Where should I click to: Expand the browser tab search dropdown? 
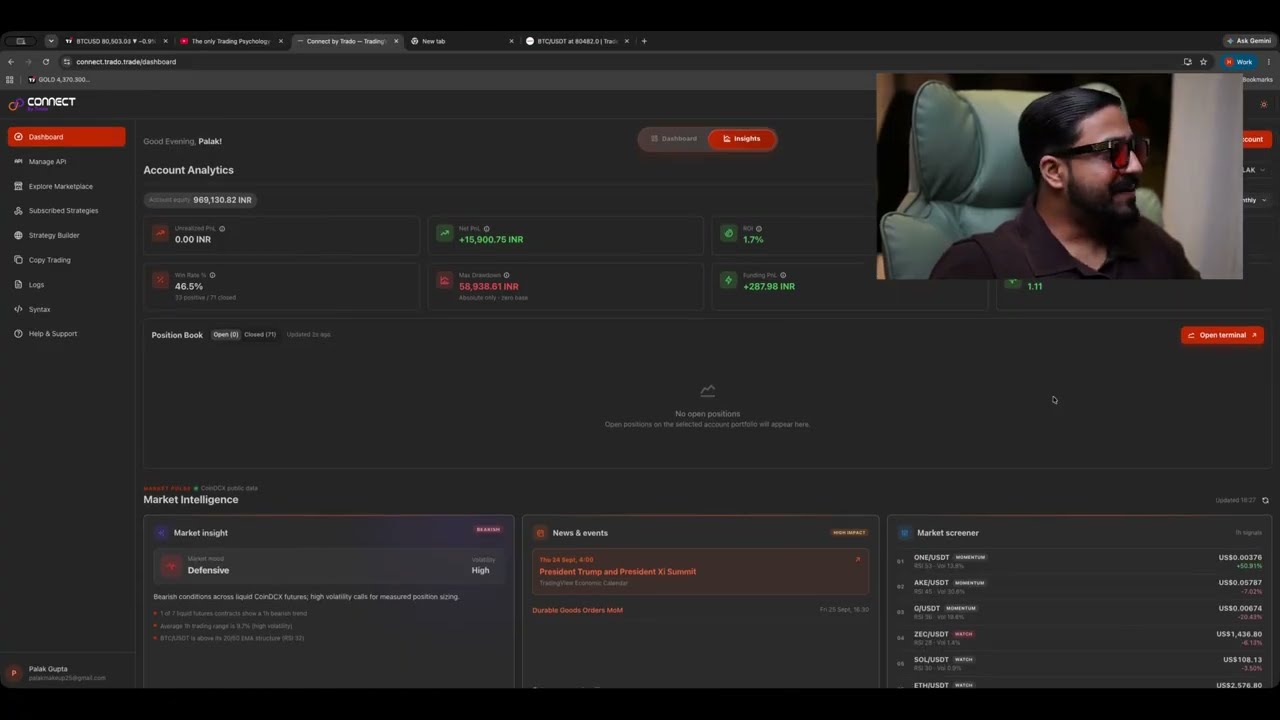pos(51,41)
